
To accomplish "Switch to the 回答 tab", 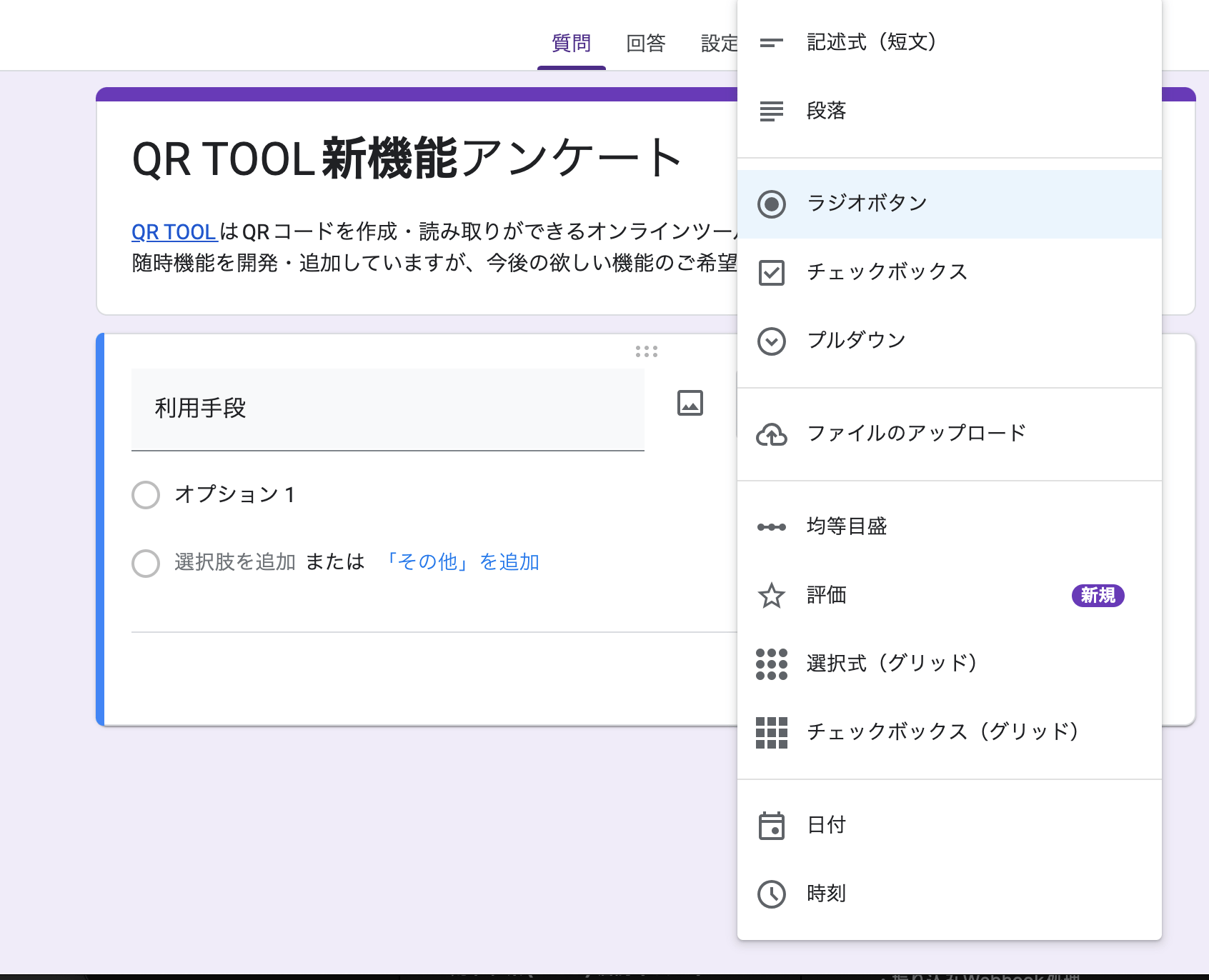I will tap(645, 43).
